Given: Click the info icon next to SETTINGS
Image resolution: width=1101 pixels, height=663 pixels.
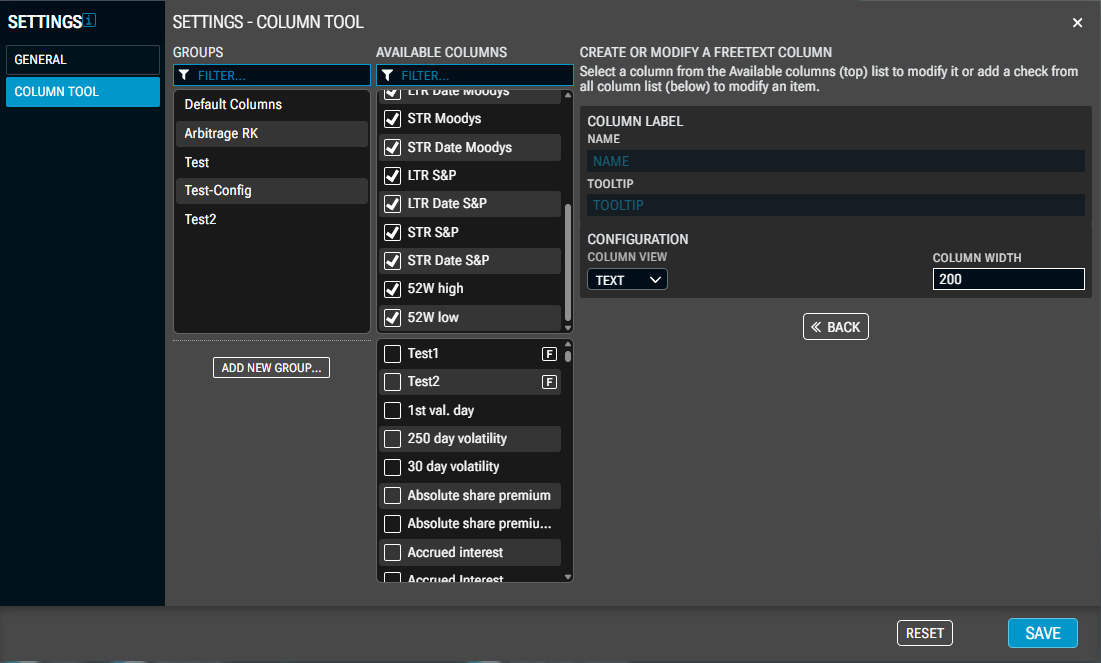Looking at the screenshot, I should click(89, 20).
